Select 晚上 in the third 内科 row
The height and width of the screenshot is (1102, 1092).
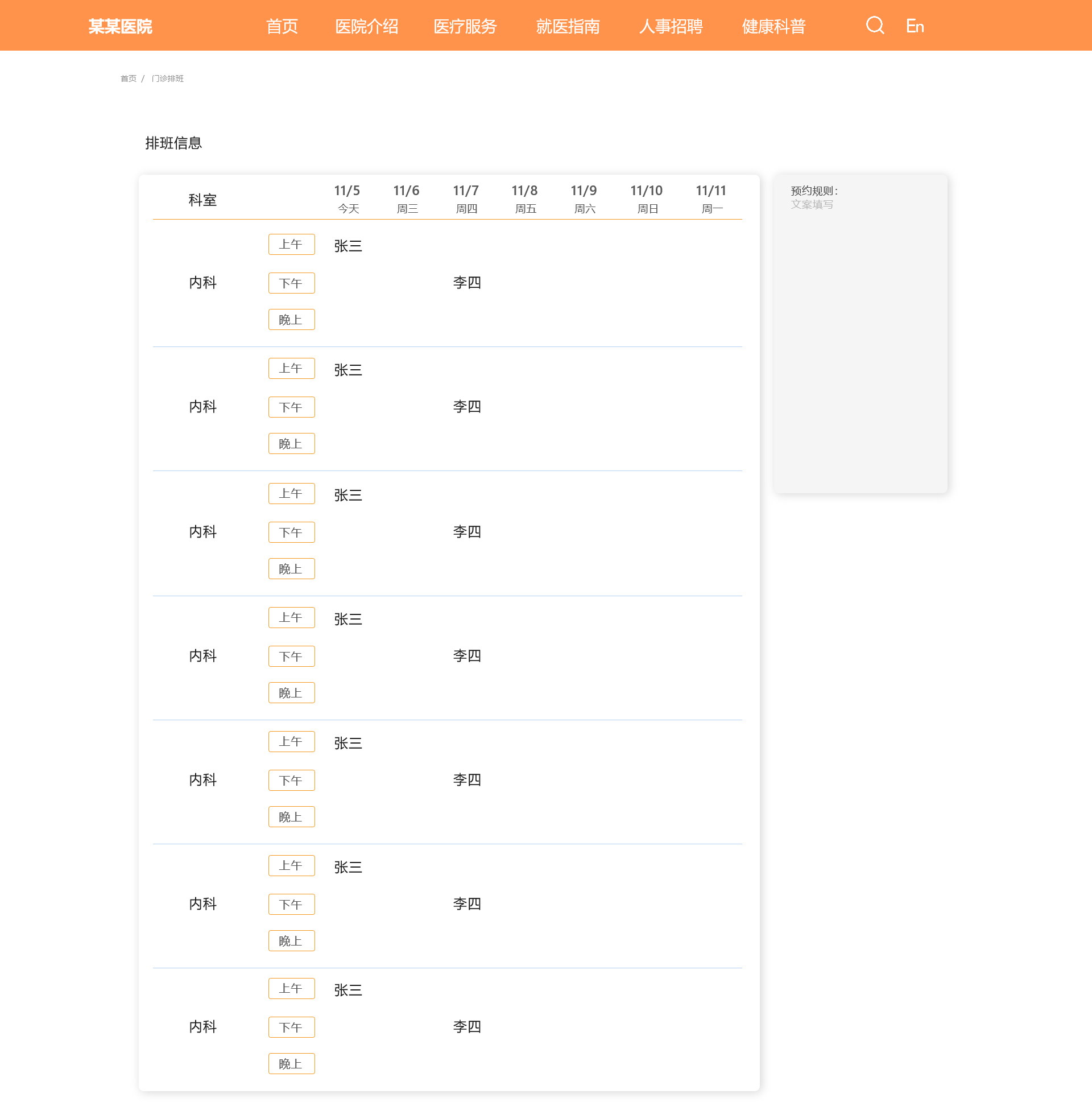(291, 569)
